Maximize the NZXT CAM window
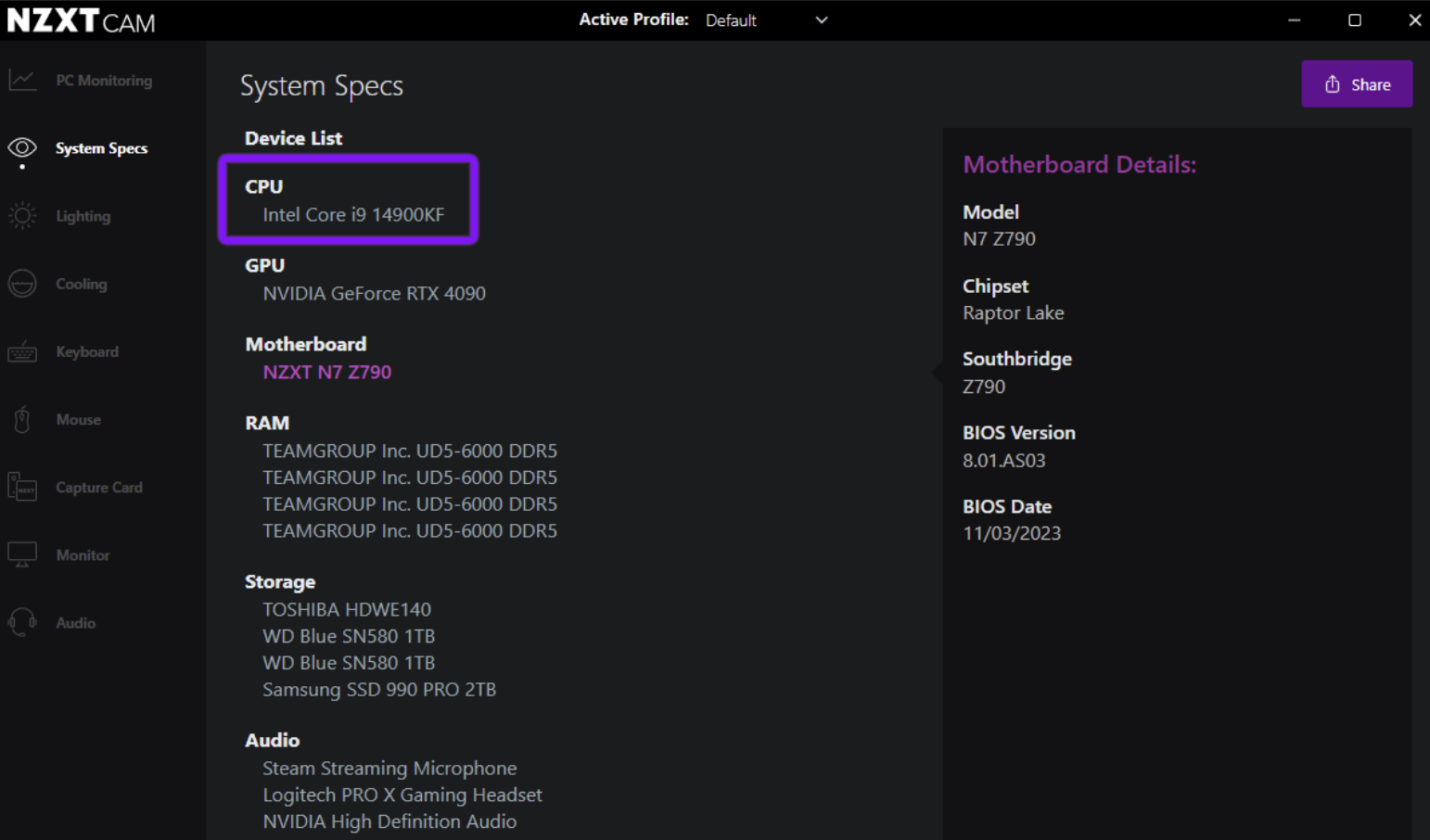1430x840 pixels. point(1355,20)
